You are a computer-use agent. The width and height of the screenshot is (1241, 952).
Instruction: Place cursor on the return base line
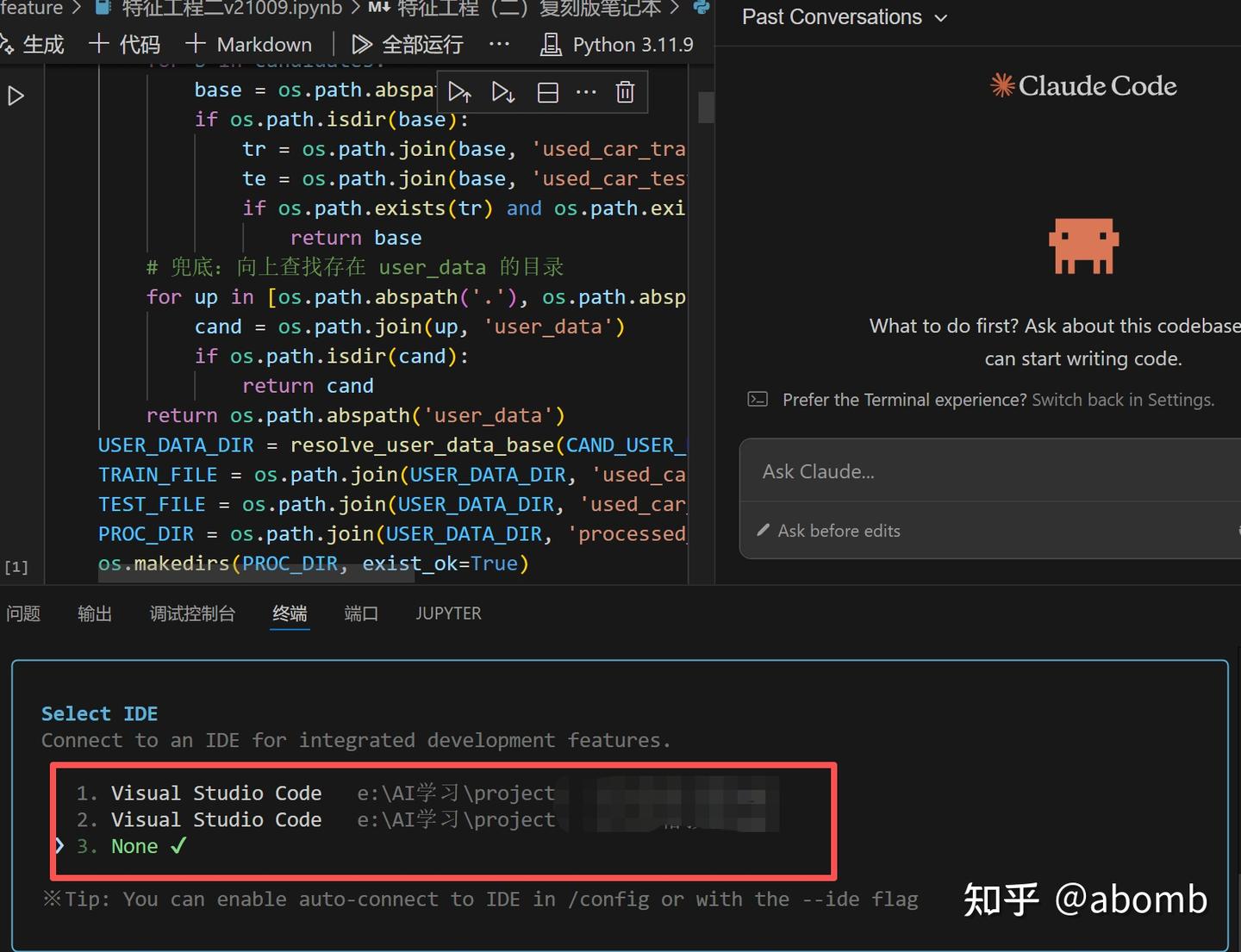(356, 238)
